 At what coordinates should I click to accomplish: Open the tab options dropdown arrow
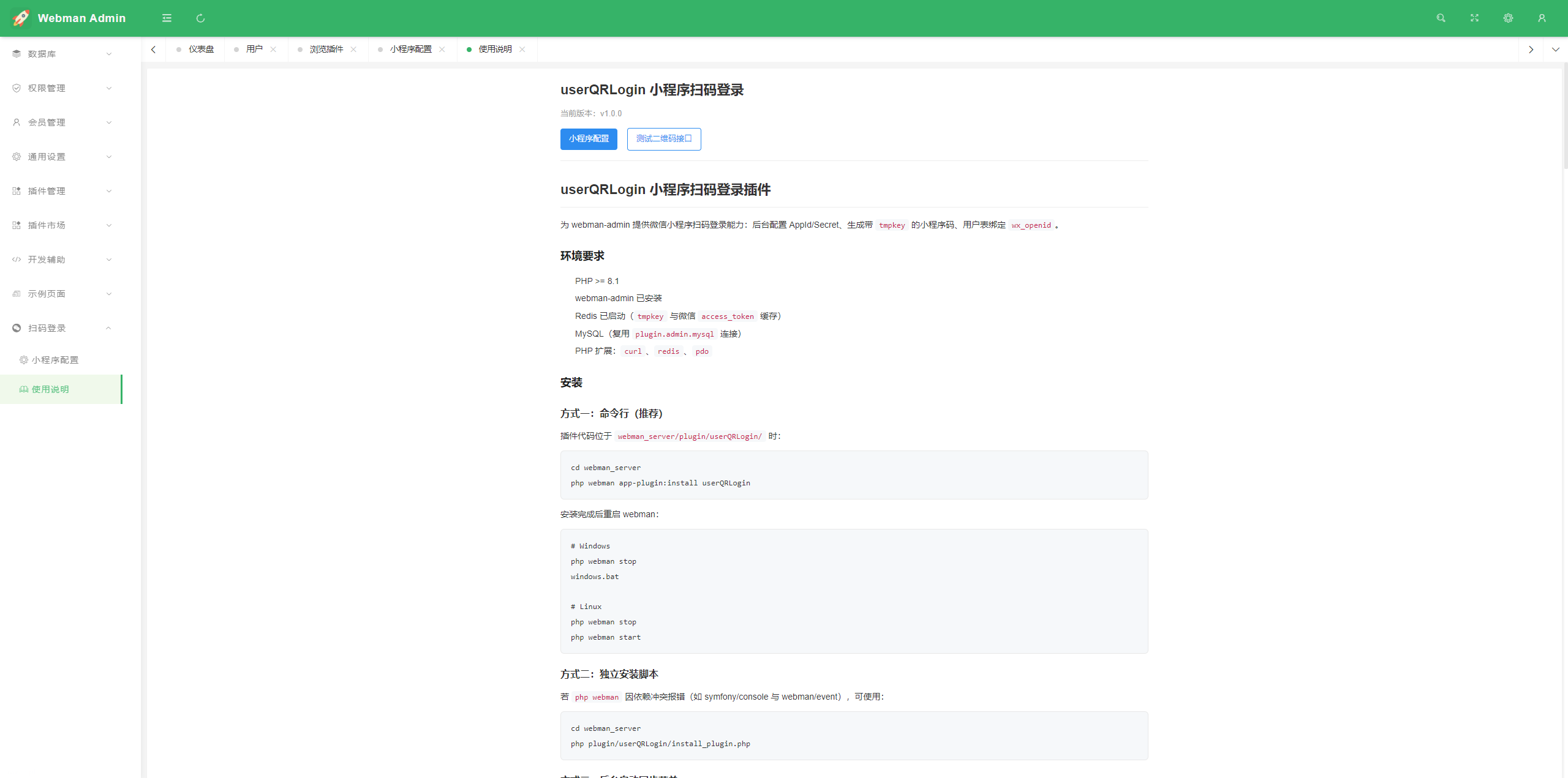click(x=1555, y=50)
